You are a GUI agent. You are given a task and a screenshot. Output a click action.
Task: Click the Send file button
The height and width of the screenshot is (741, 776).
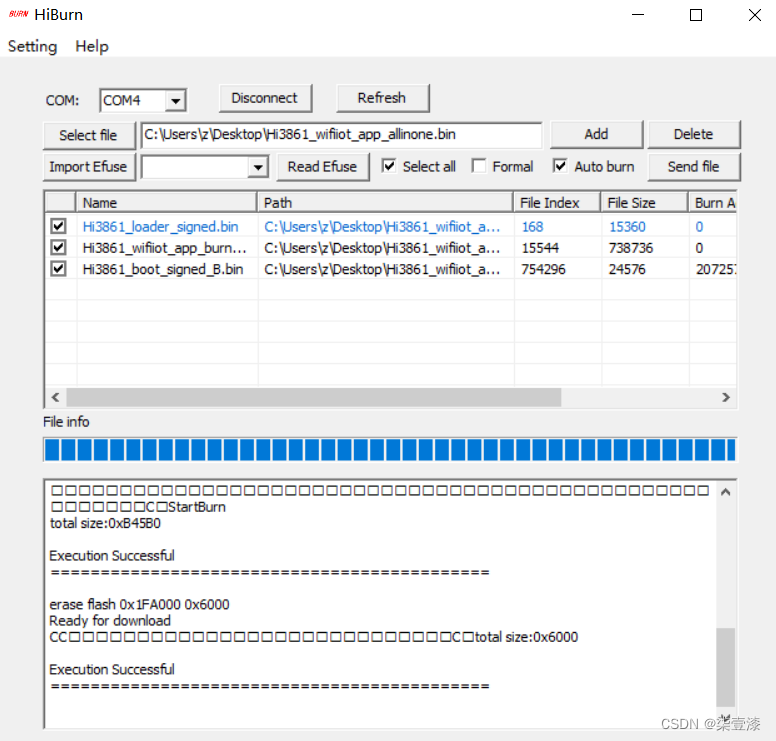tap(694, 167)
